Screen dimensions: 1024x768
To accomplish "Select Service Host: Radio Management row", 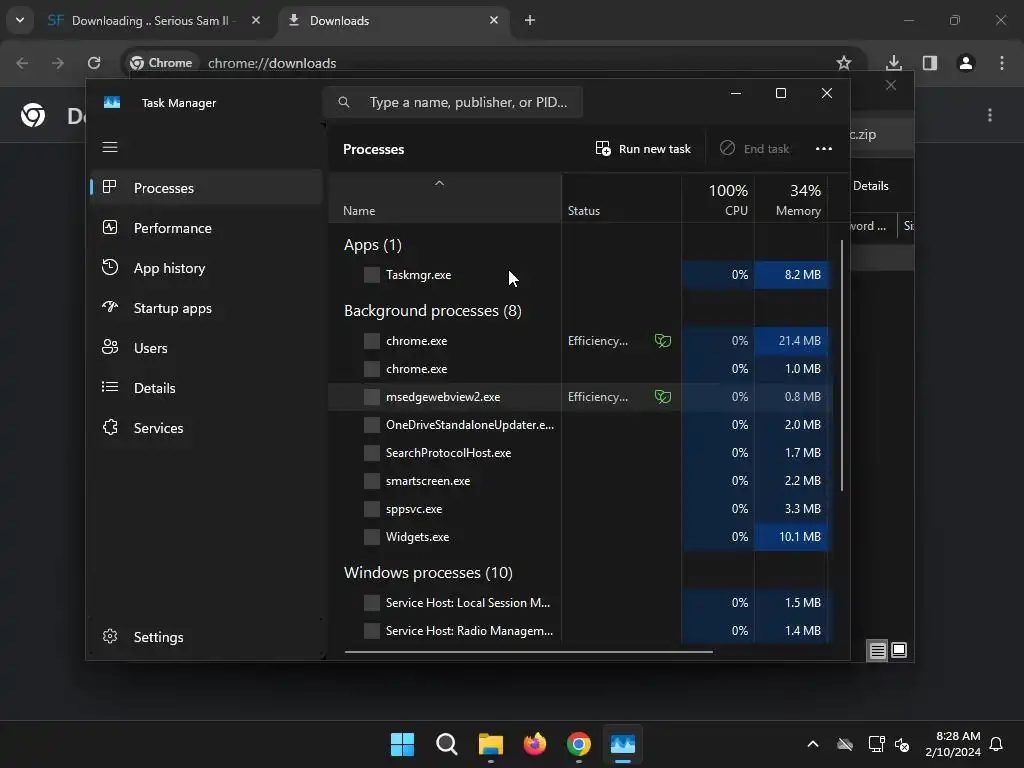I will (579, 631).
